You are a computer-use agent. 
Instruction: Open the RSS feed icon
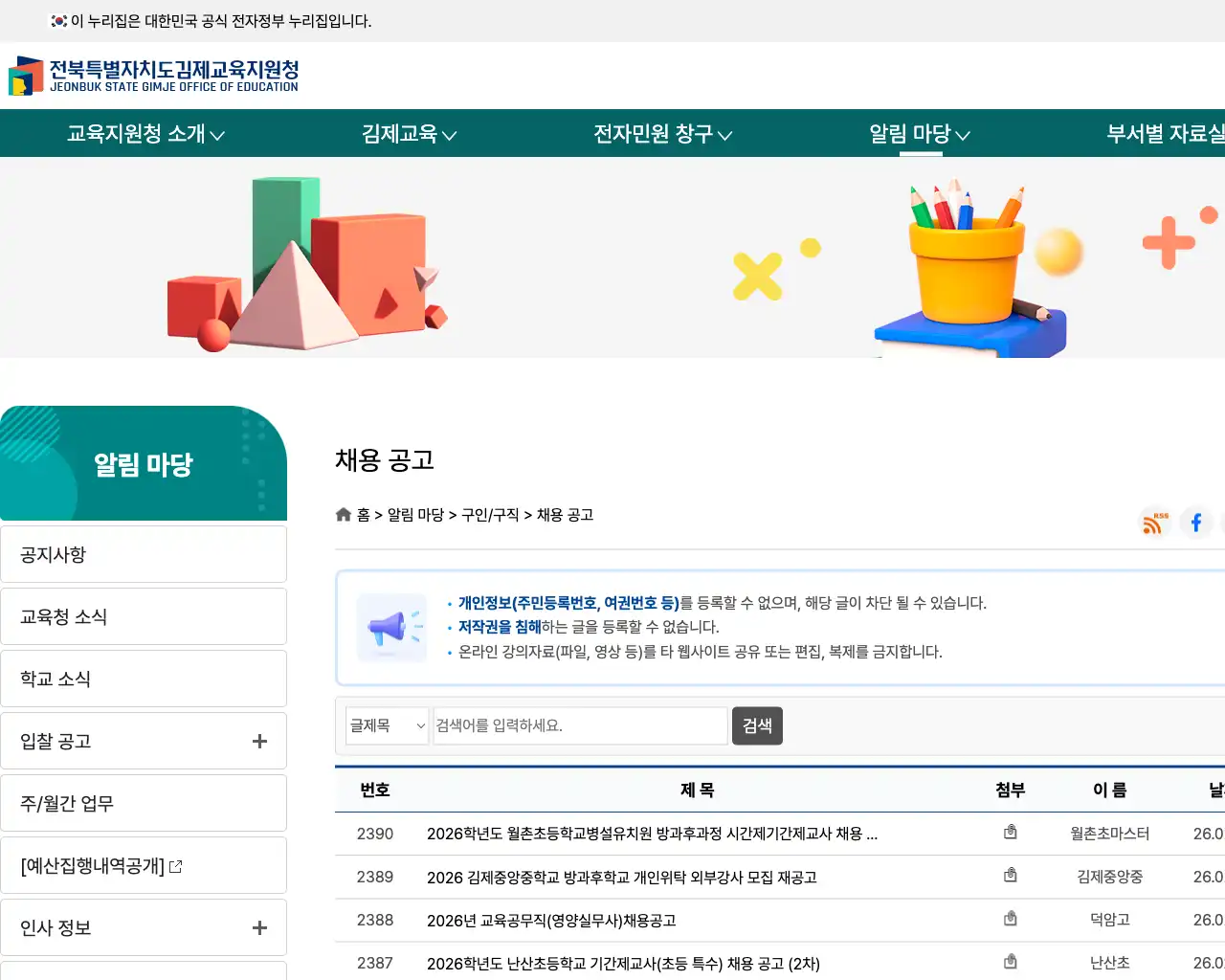pyautogui.click(x=1153, y=523)
